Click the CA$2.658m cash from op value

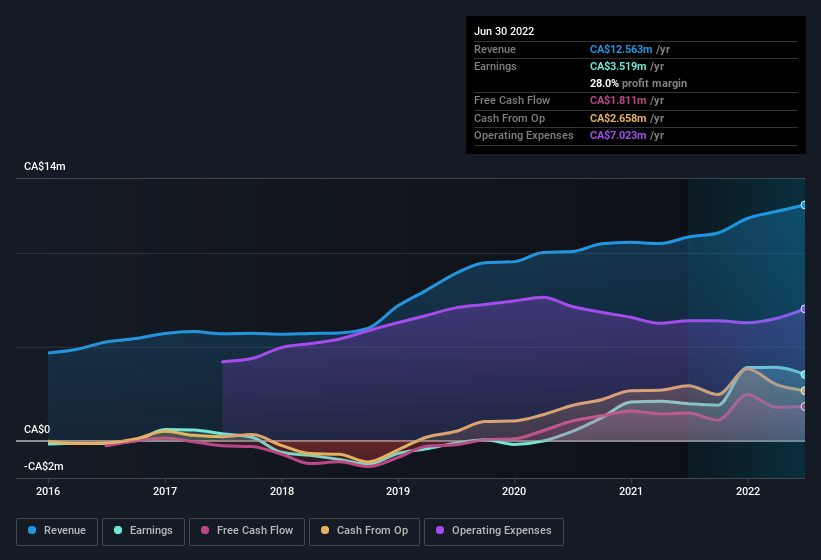[x=618, y=118]
